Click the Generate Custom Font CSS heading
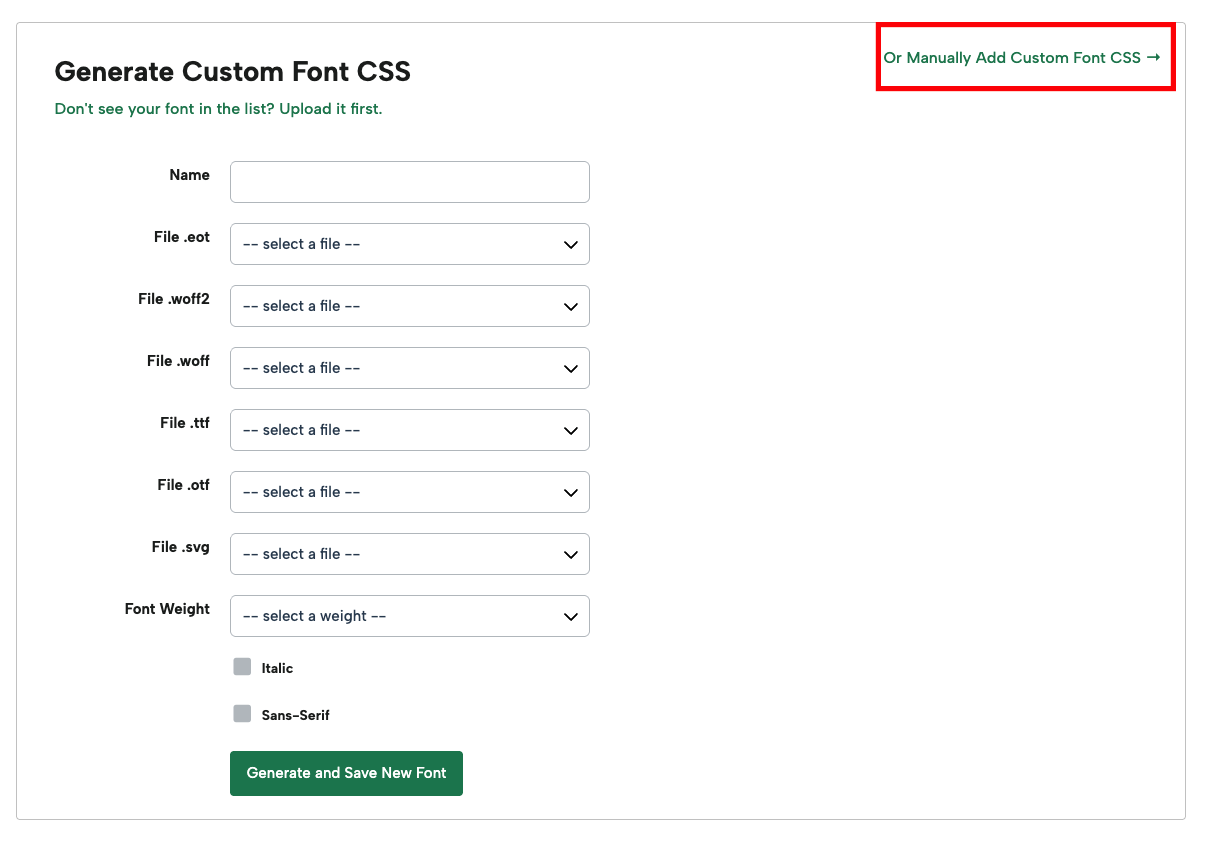This screenshot has width=1215, height=844. [232, 72]
